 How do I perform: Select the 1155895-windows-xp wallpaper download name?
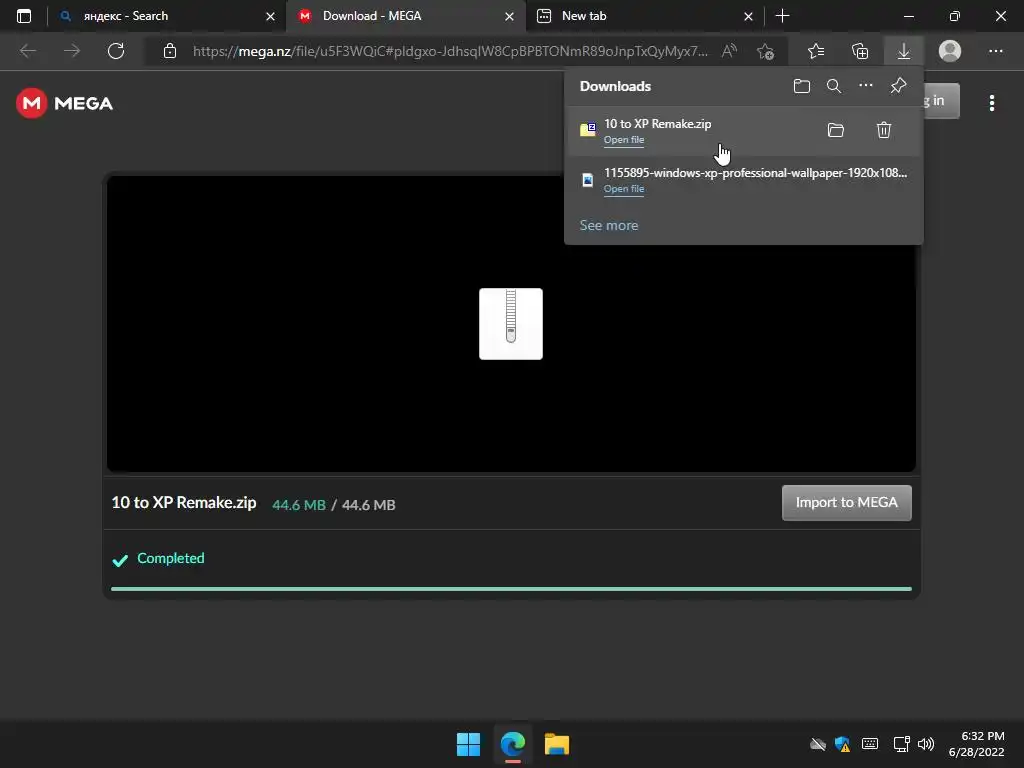click(756, 173)
